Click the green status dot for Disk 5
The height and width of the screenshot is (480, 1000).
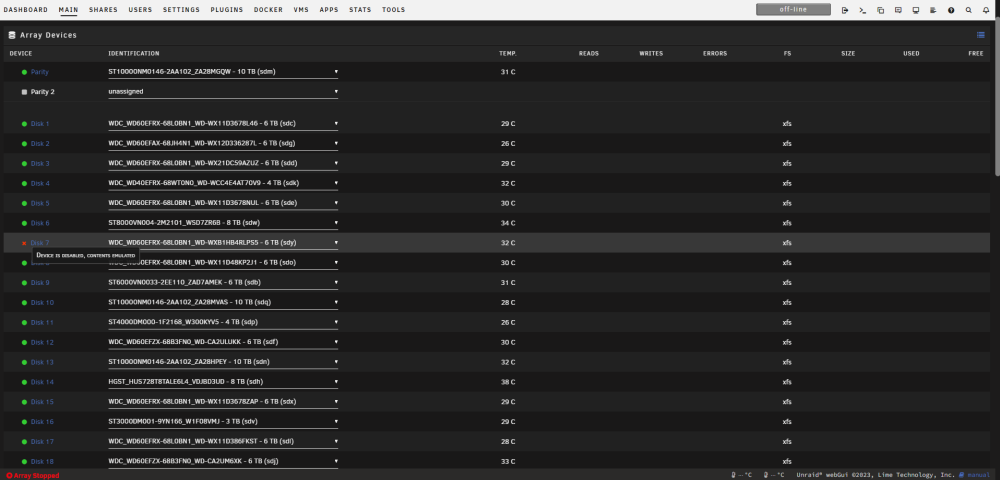24,203
